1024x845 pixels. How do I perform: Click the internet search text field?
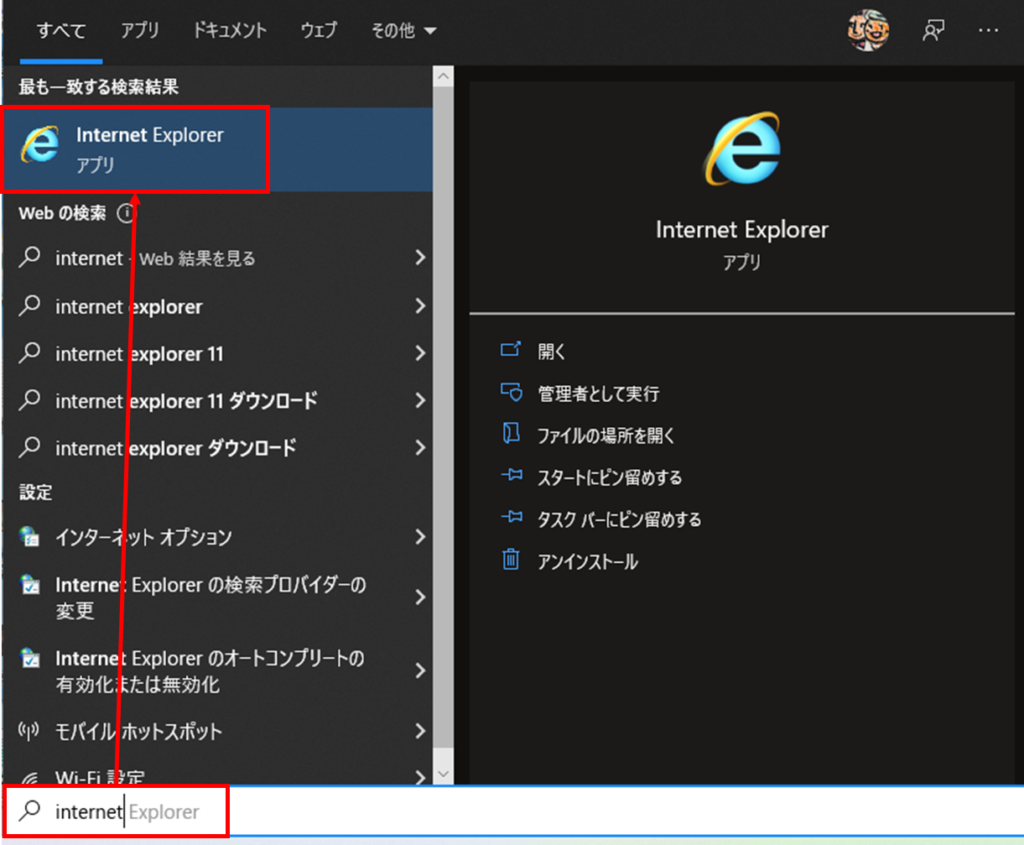pos(512,811)
